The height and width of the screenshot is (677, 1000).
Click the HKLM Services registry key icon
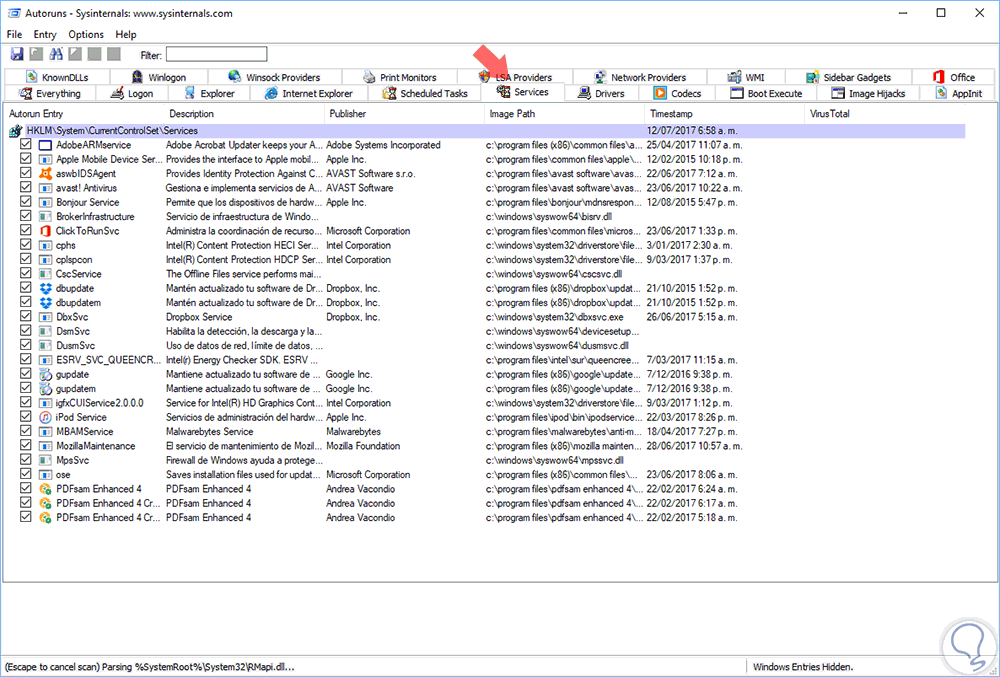(x=16, y=131)
